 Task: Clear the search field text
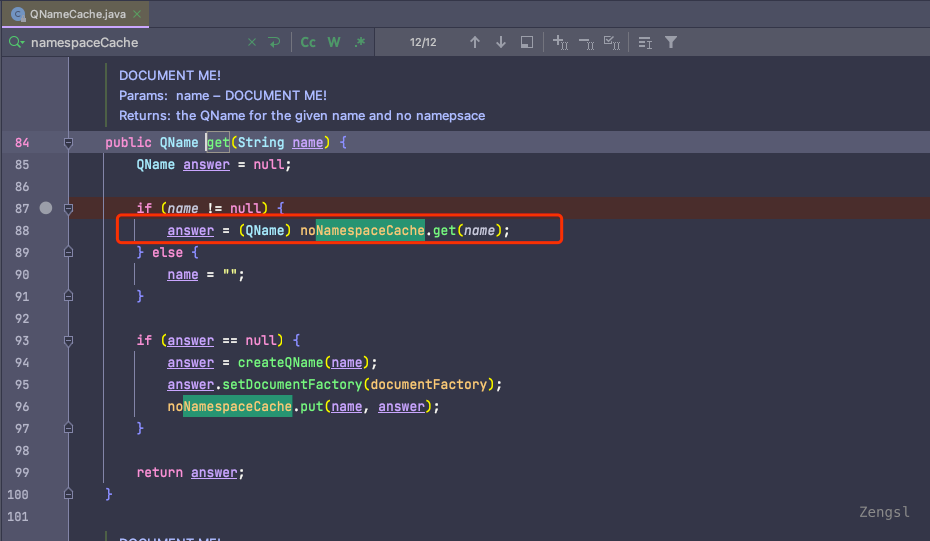pos(251,42)
